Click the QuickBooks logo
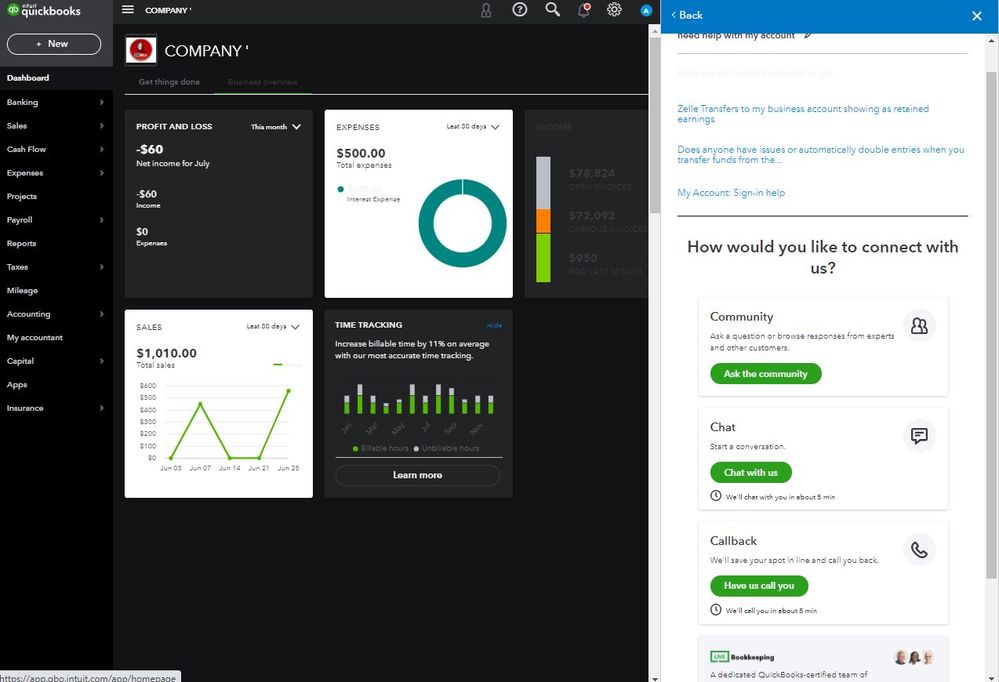This screenshot has width=999, height=682. tap(44, 10)
